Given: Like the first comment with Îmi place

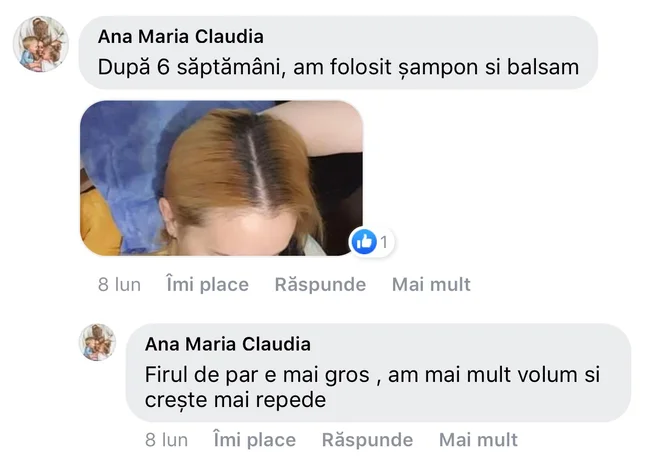Looking at the screenshot, I should pos(207,285).
